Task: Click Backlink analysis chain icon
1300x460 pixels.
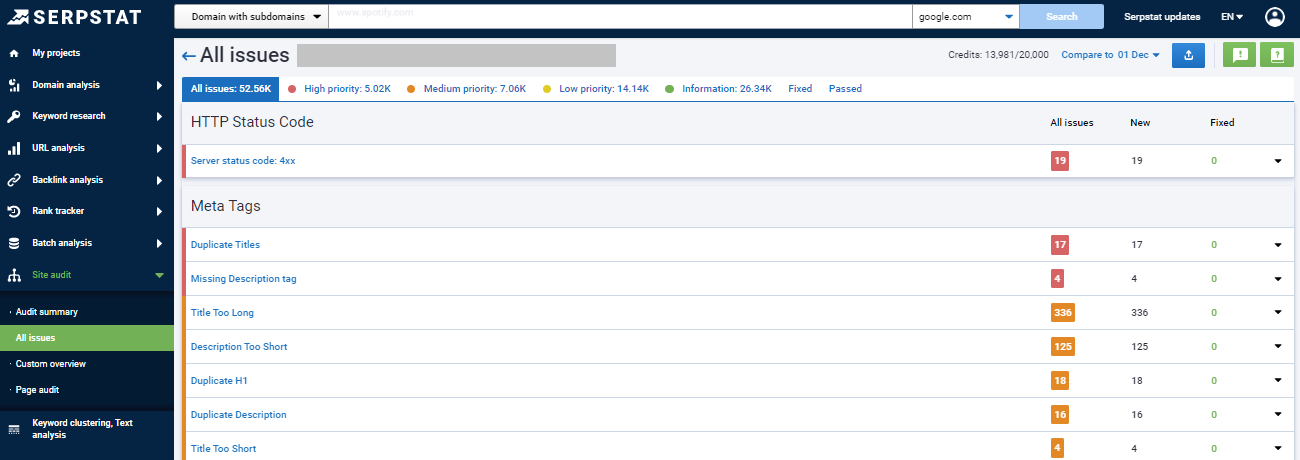Action: pyautogui.click(x=14, y=180)
